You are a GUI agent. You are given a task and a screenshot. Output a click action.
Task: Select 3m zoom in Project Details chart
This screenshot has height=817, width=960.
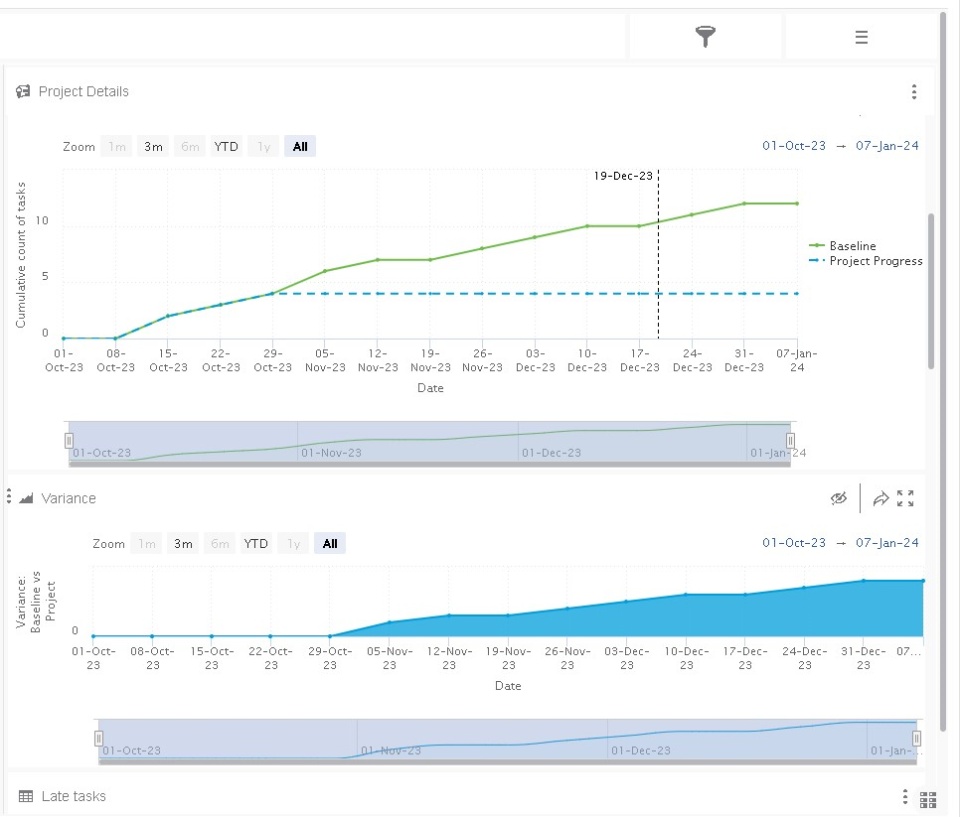click(153, 146)
